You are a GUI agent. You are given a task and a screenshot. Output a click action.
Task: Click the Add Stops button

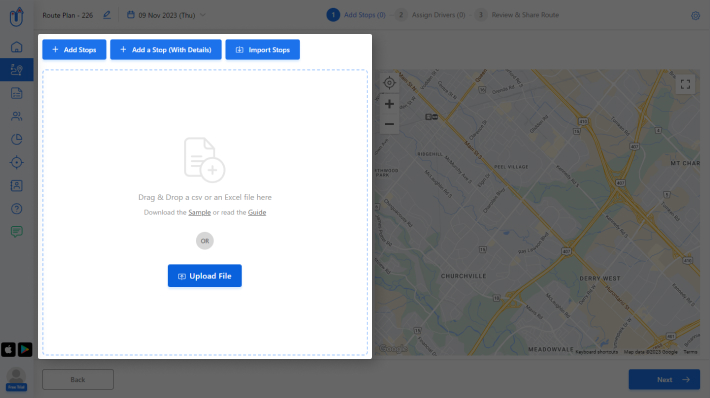[x=74, y=50]
